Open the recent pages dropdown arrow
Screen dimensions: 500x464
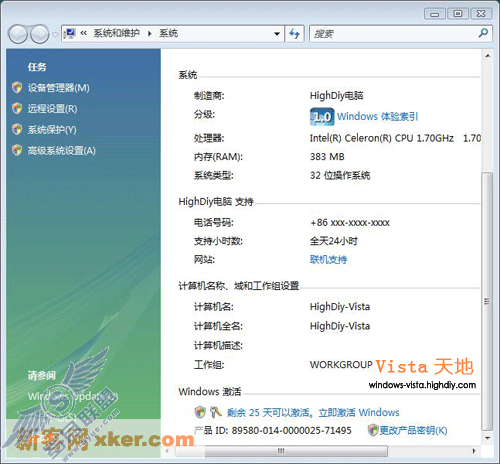(55, 34)
